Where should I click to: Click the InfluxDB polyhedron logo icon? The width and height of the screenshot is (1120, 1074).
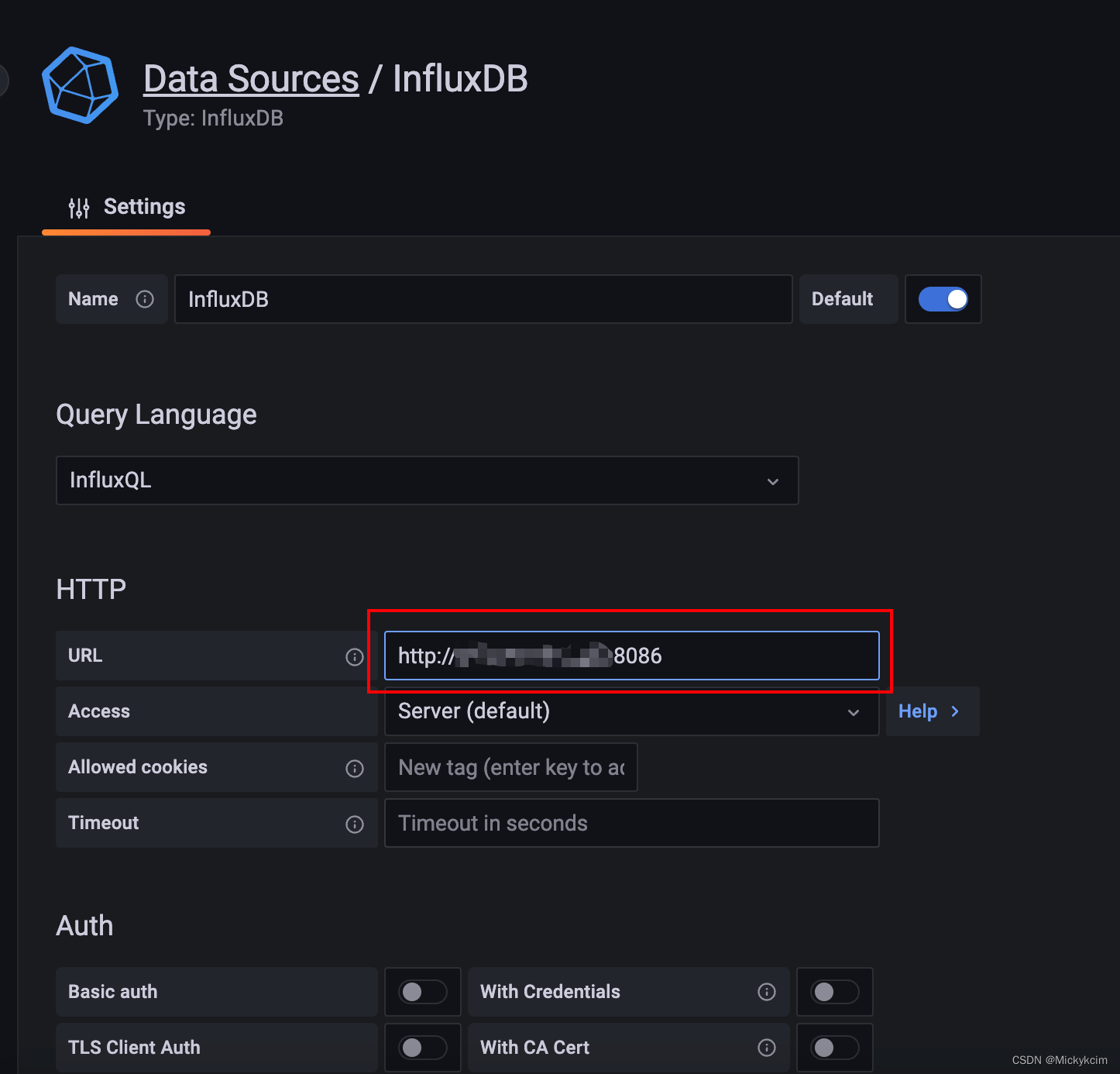click(80, 85)
